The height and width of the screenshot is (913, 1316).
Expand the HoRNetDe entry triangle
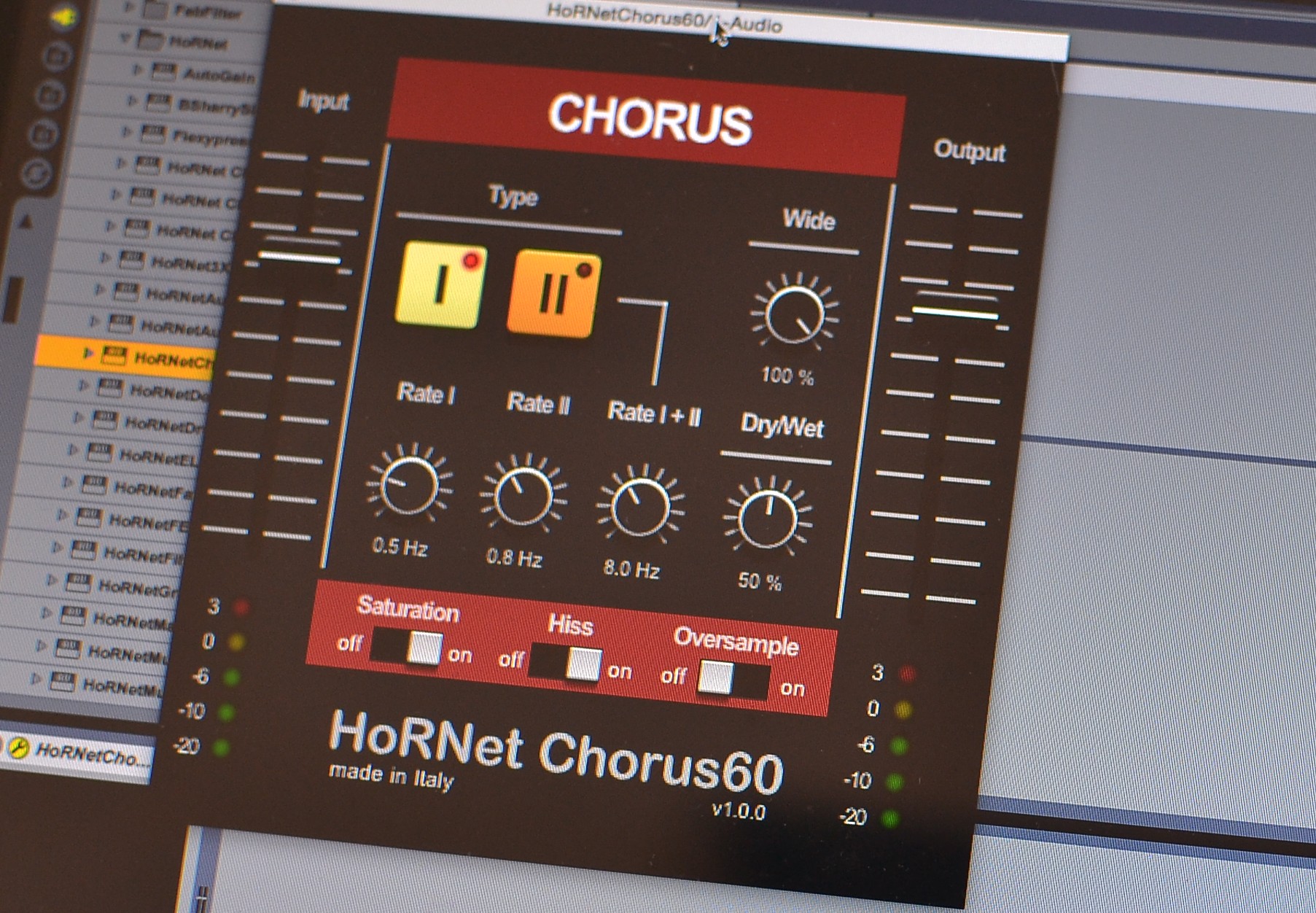[83, 384]
